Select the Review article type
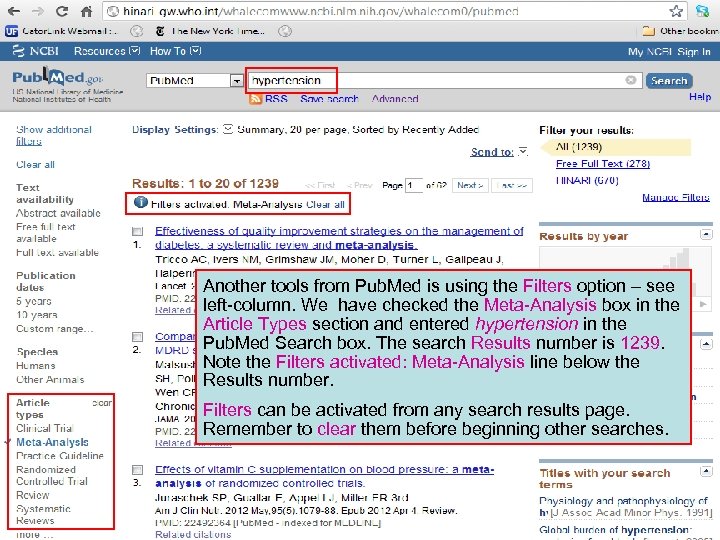The width and height of the screenshot is (720, 540). [x=33, y=495]
